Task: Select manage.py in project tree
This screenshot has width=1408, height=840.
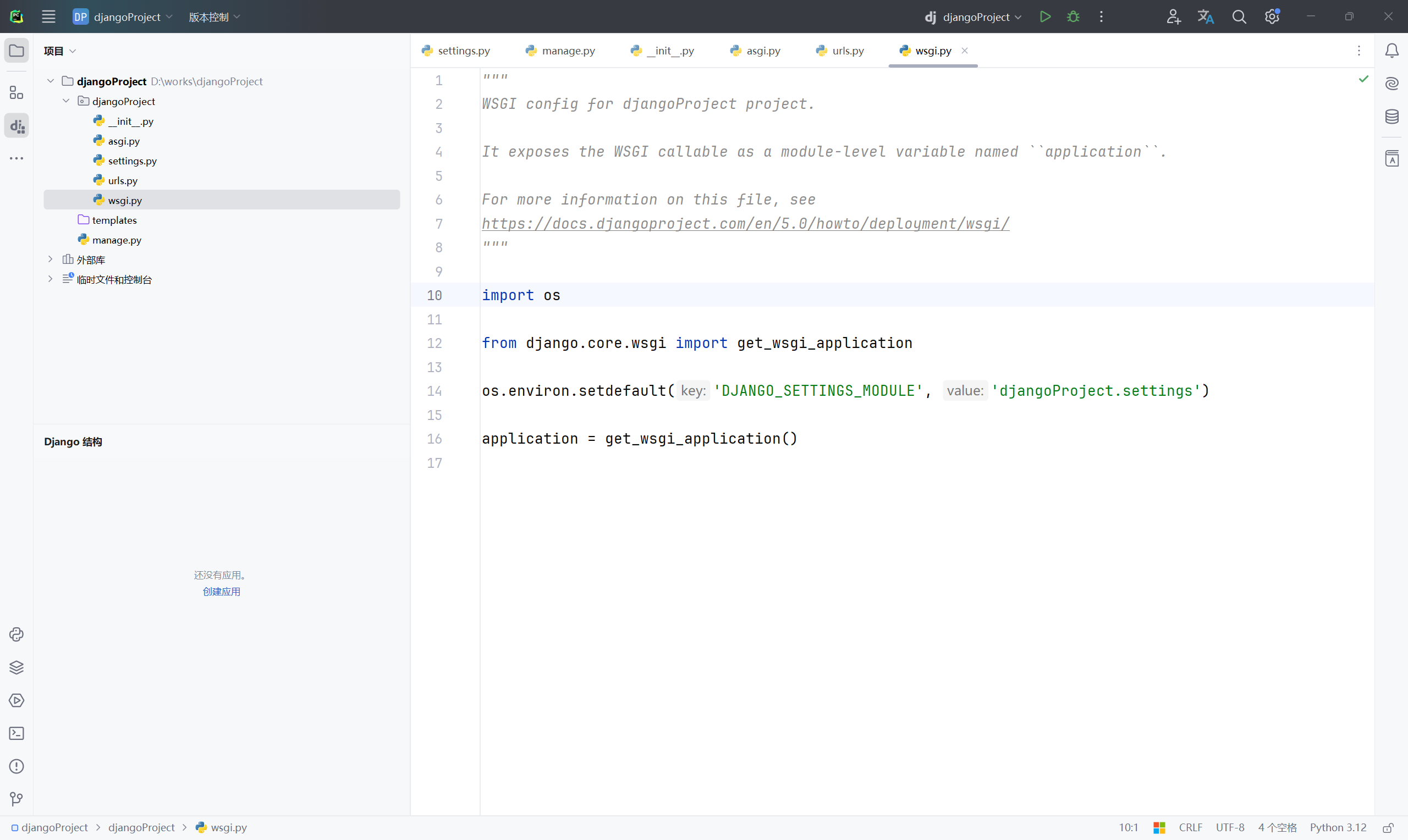Action: (x=222, y=240)
